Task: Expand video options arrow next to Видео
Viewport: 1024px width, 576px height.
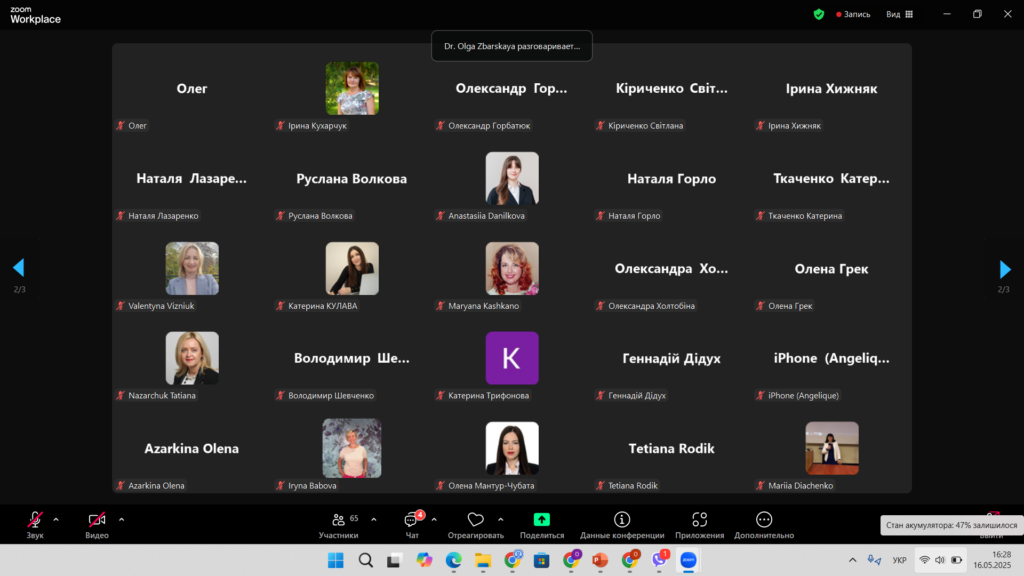Action: pyautogui.click(x=121, y=520)
